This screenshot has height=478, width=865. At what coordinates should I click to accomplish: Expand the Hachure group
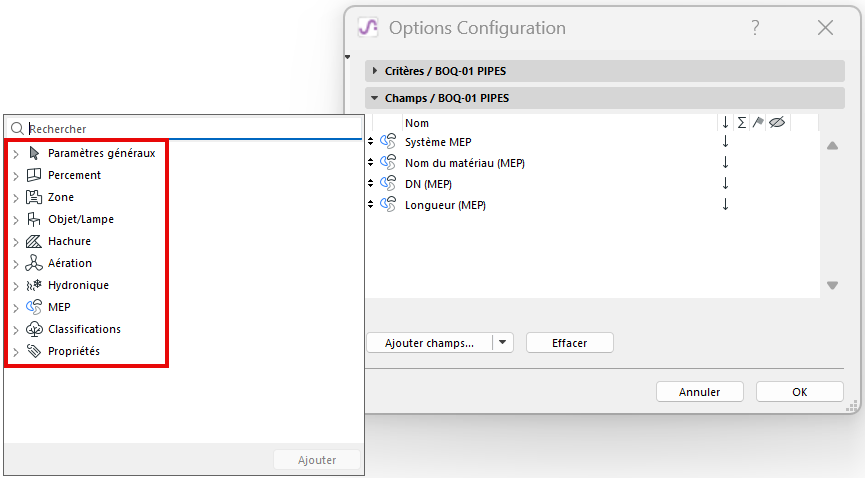coord(15,242)
